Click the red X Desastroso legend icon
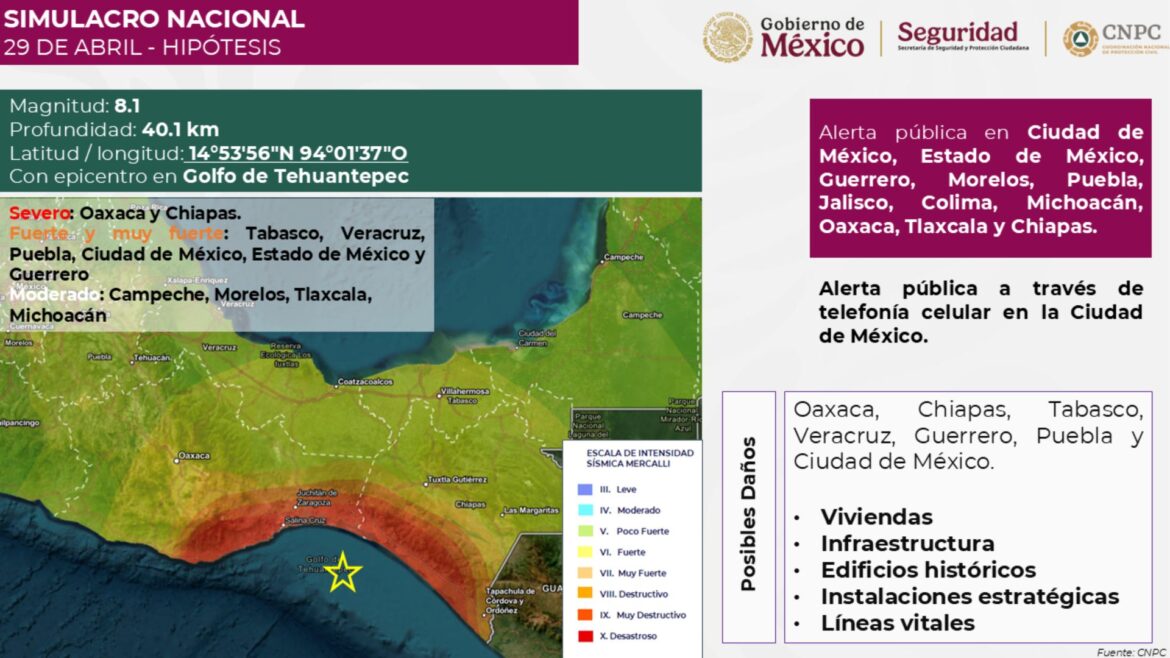The height and width of the screenshot is (658, 1170). coord(586,636)
